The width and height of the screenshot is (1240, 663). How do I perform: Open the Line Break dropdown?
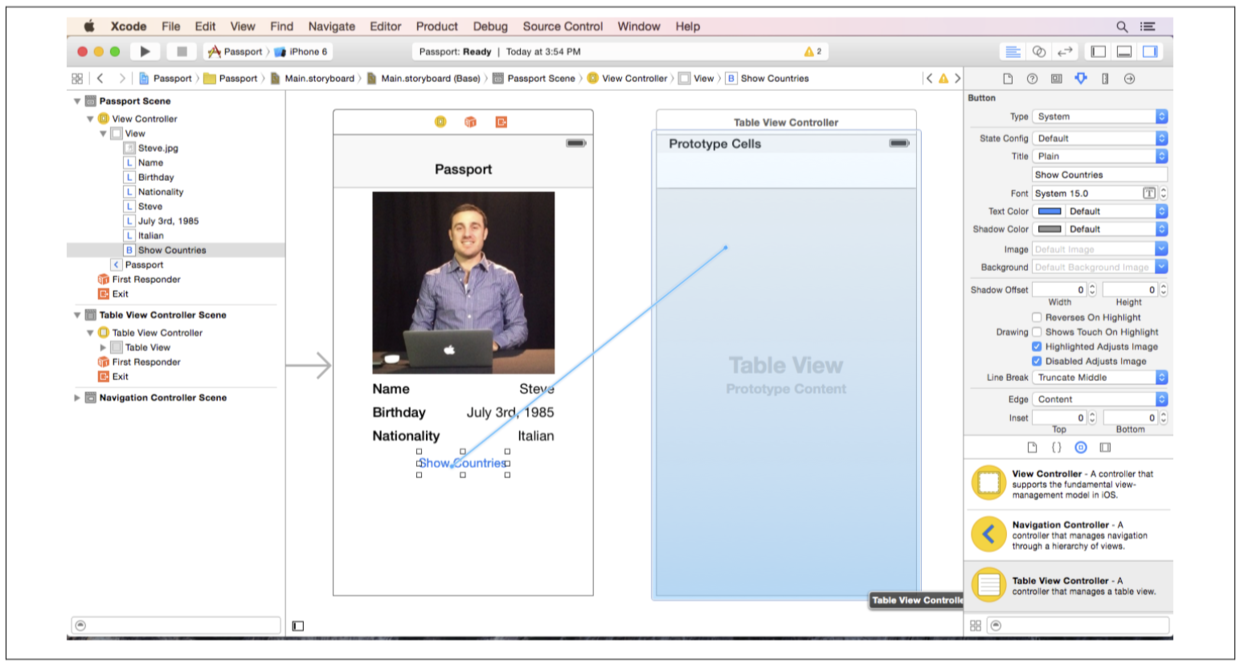click(1100, 378)
